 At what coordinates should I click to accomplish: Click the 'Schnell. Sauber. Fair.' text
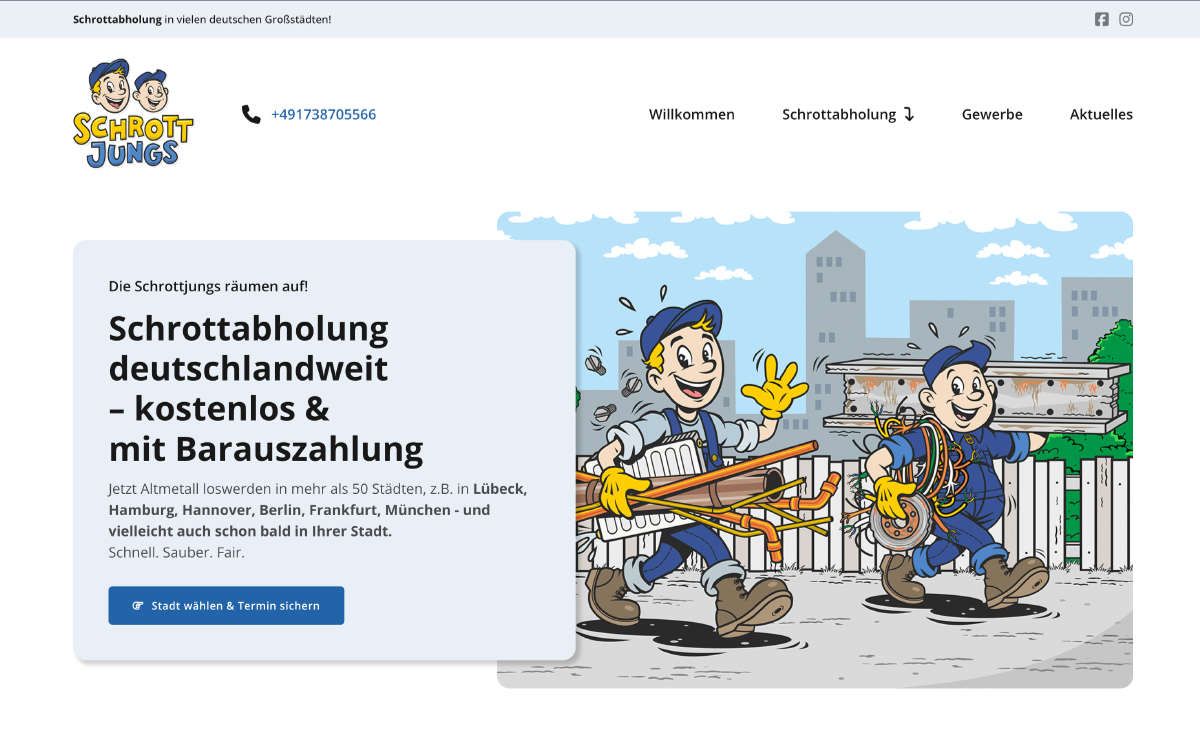176,552
